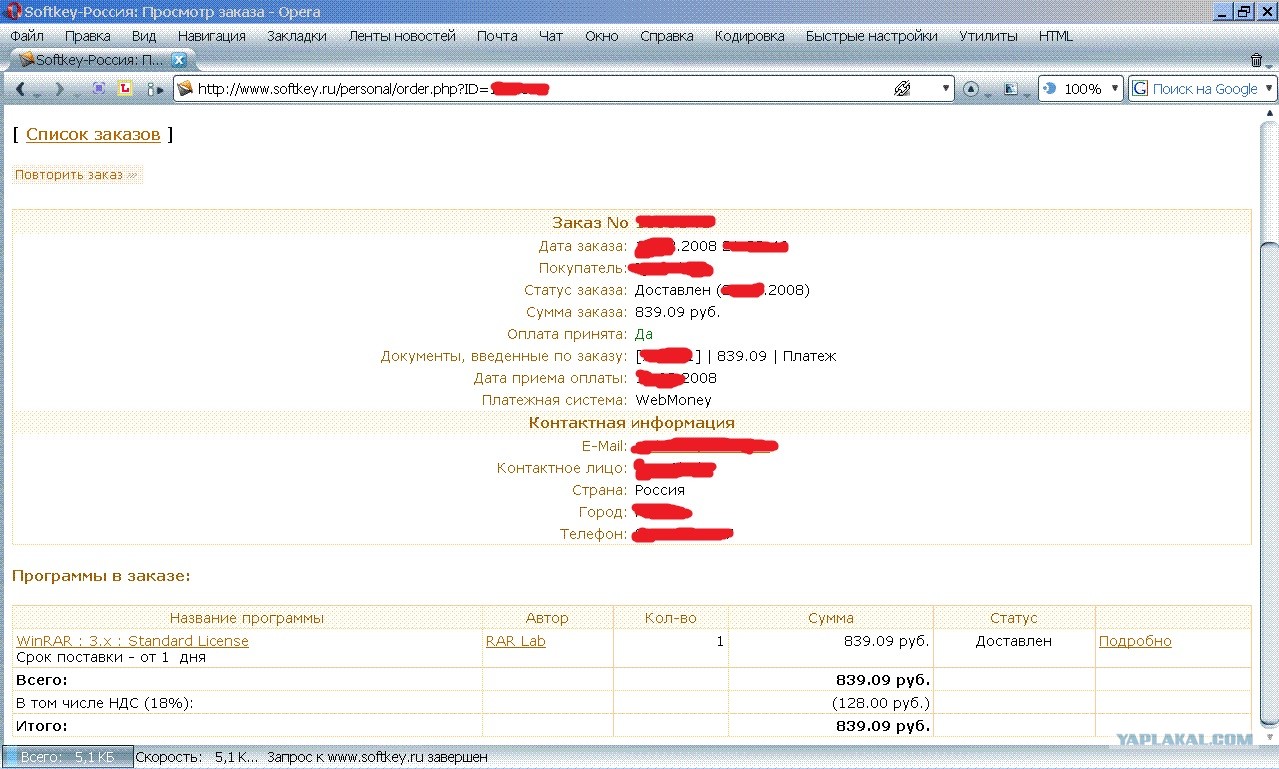The height and width of the screenshot is (769, 1279).
Task: Click the Google icon in search box
Action: click(x=1140, y=89)
